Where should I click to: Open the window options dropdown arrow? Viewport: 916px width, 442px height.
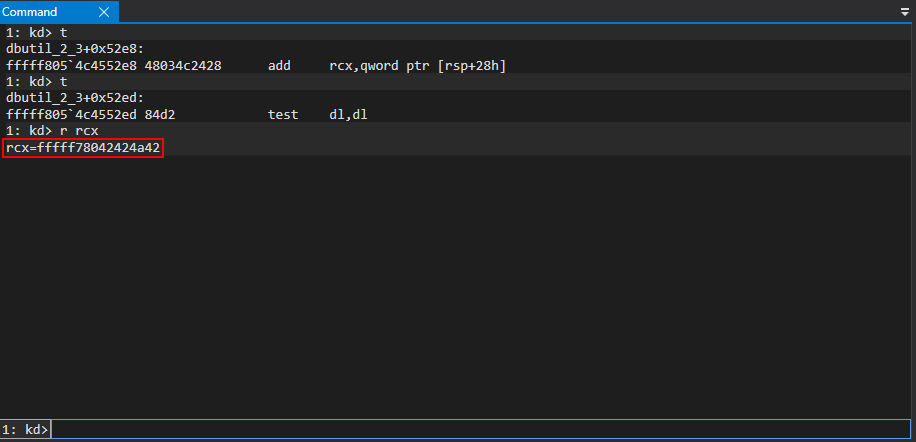point(905,12)
